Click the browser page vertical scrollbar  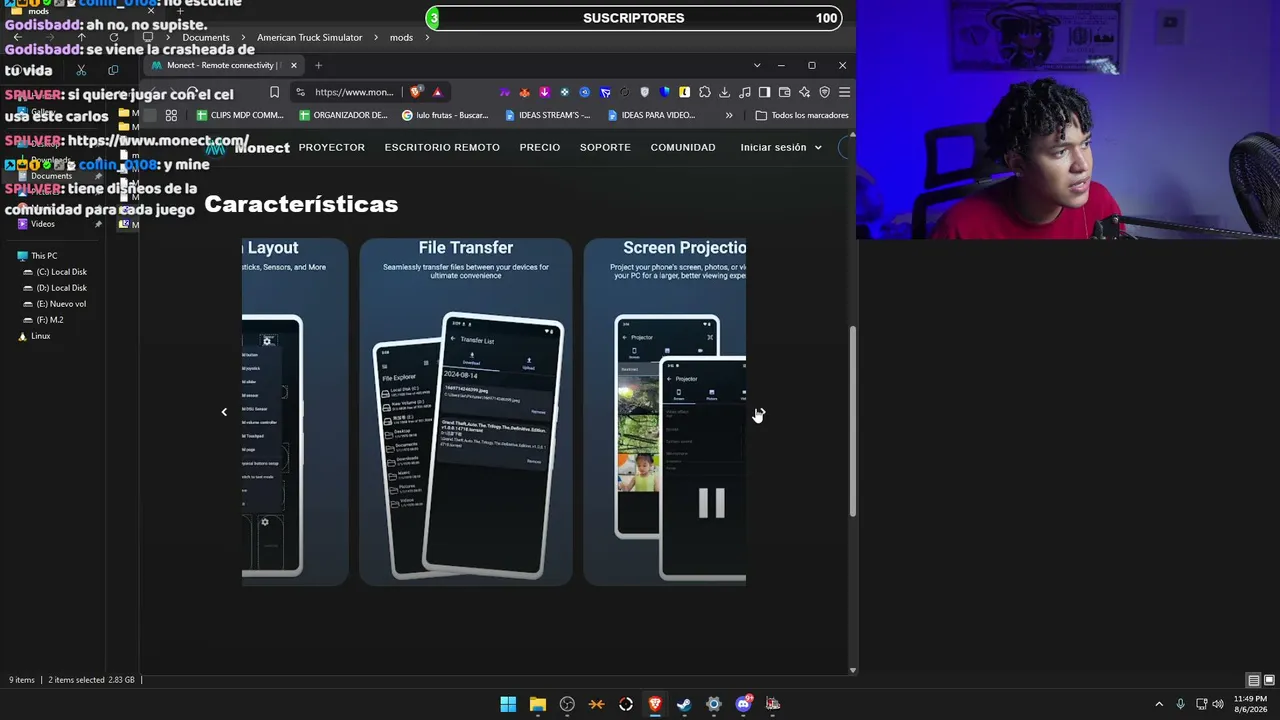click(x=852, y=421)
